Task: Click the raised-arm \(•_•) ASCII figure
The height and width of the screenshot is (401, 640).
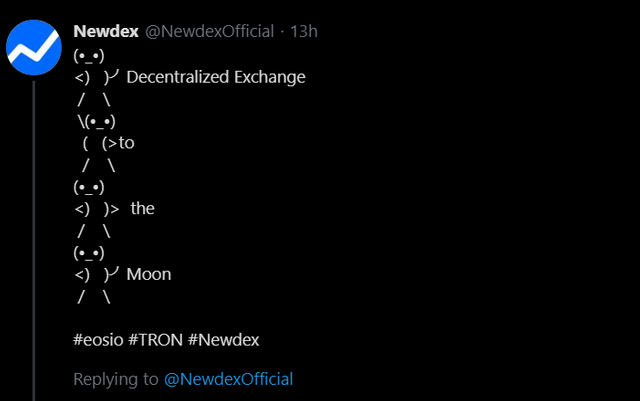Action: tap(97, 121)
